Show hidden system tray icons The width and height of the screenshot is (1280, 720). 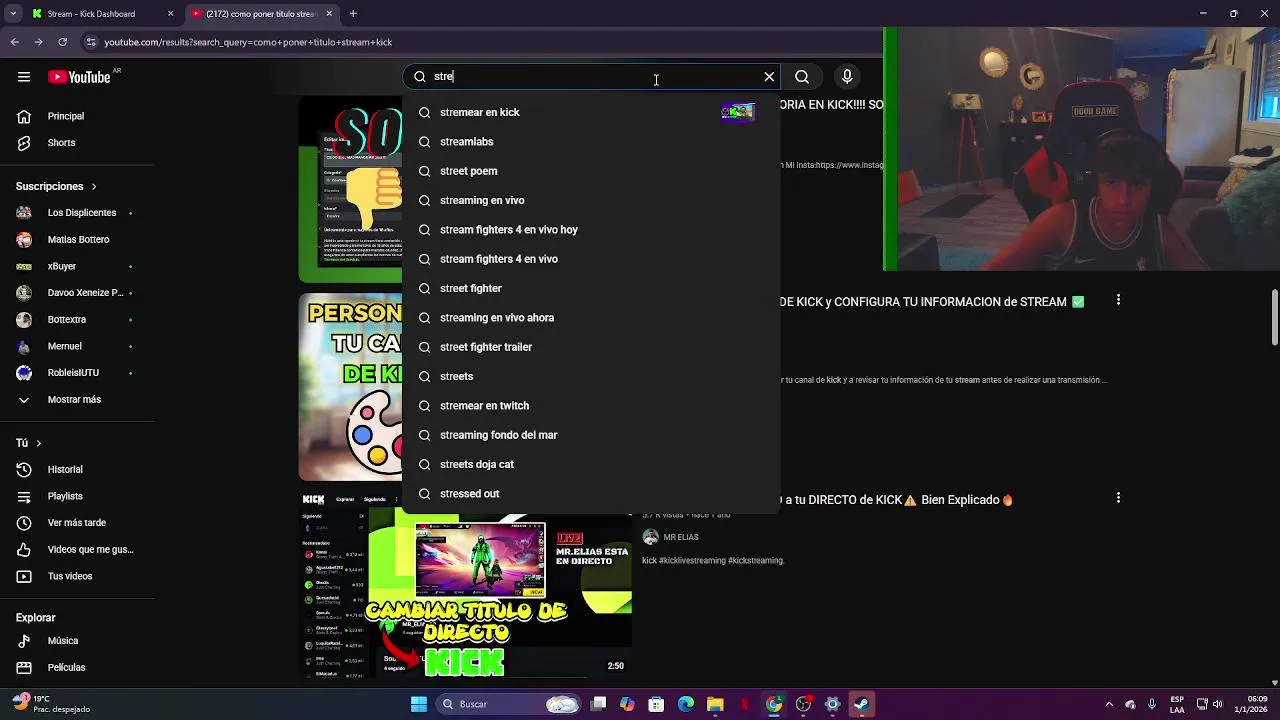click(x=1109, y=704)
